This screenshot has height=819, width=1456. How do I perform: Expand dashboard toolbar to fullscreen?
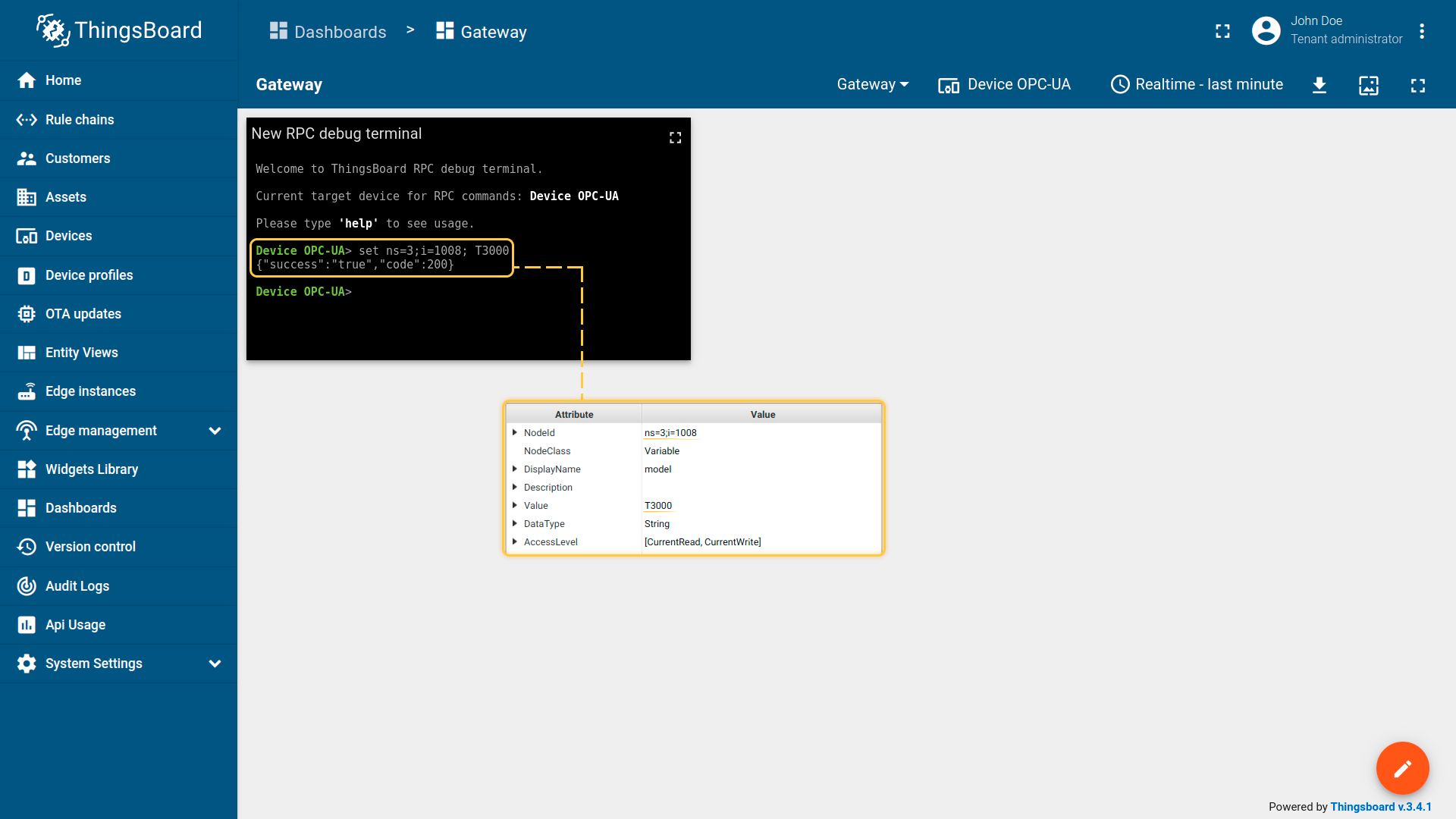click(1418, 86)
